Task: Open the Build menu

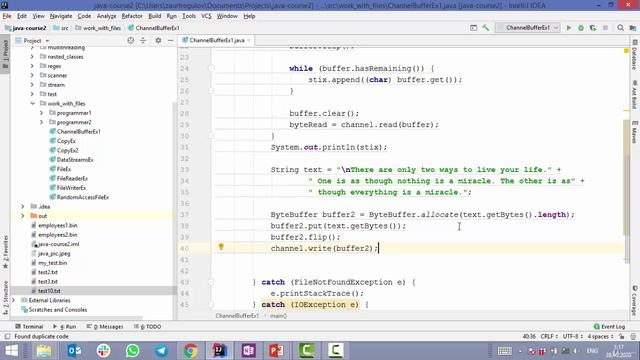Action: click(154, 16)
